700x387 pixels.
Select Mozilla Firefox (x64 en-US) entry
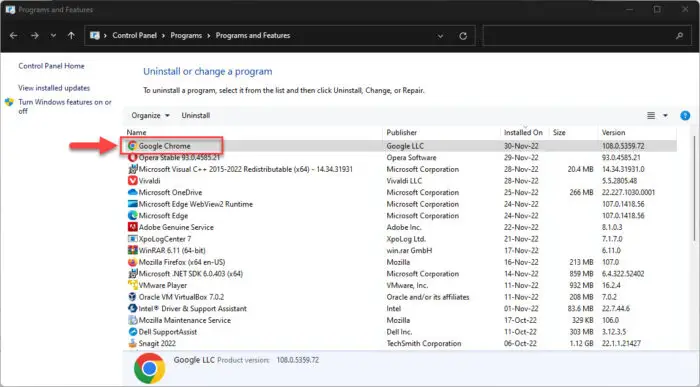tap(182, 262)
